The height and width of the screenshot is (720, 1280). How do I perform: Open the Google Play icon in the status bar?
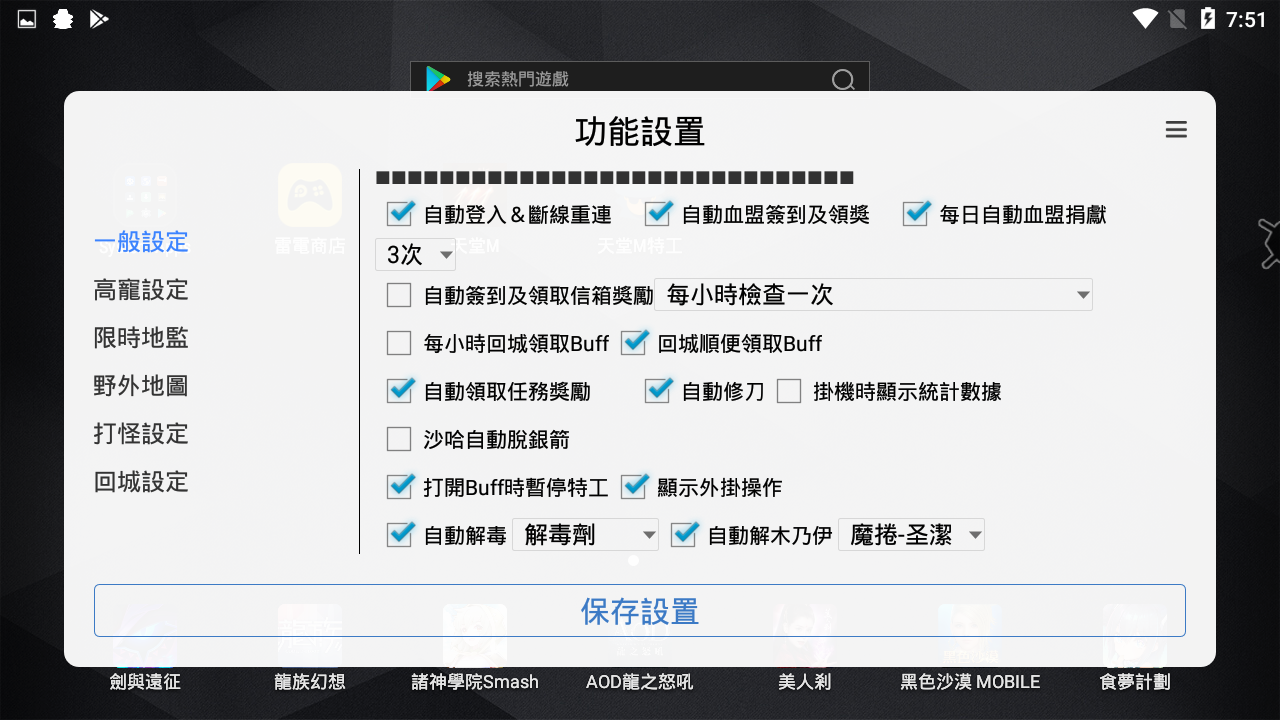[98, 18]
